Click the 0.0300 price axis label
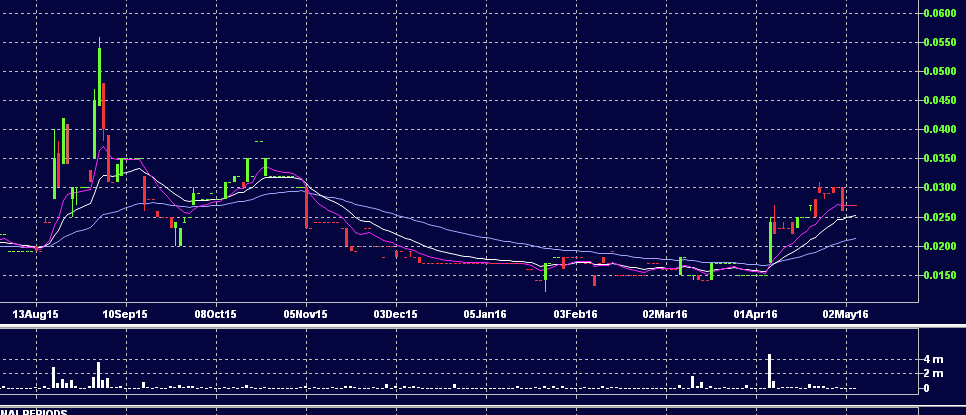Image resolution: width=966 pixels, height=415 pixels. pos(940,188)
